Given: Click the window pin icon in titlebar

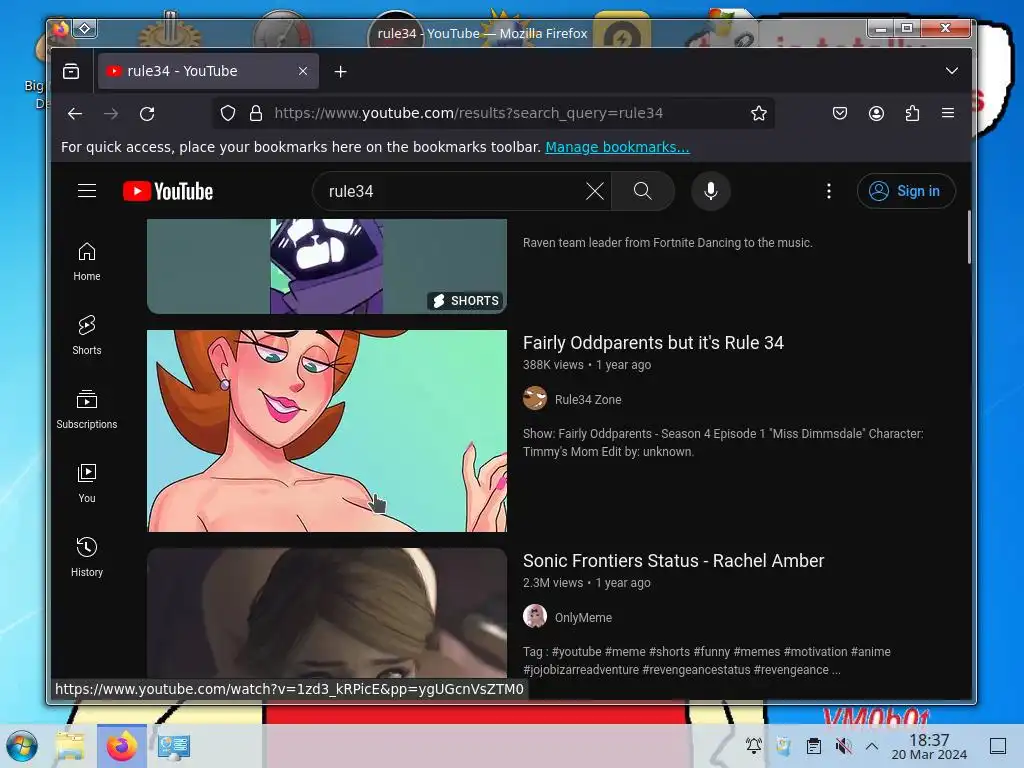Looking at the screenshot, I should 84,28.
